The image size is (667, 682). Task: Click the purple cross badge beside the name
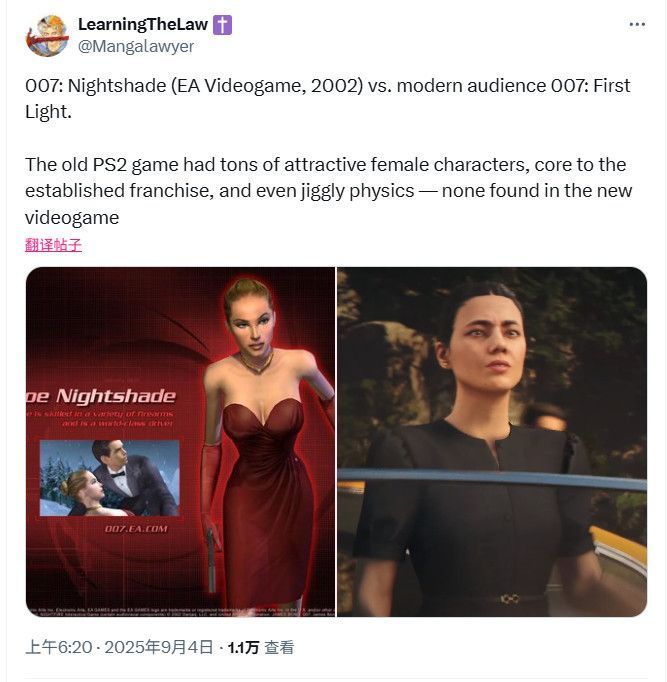(x=222, y=25)
